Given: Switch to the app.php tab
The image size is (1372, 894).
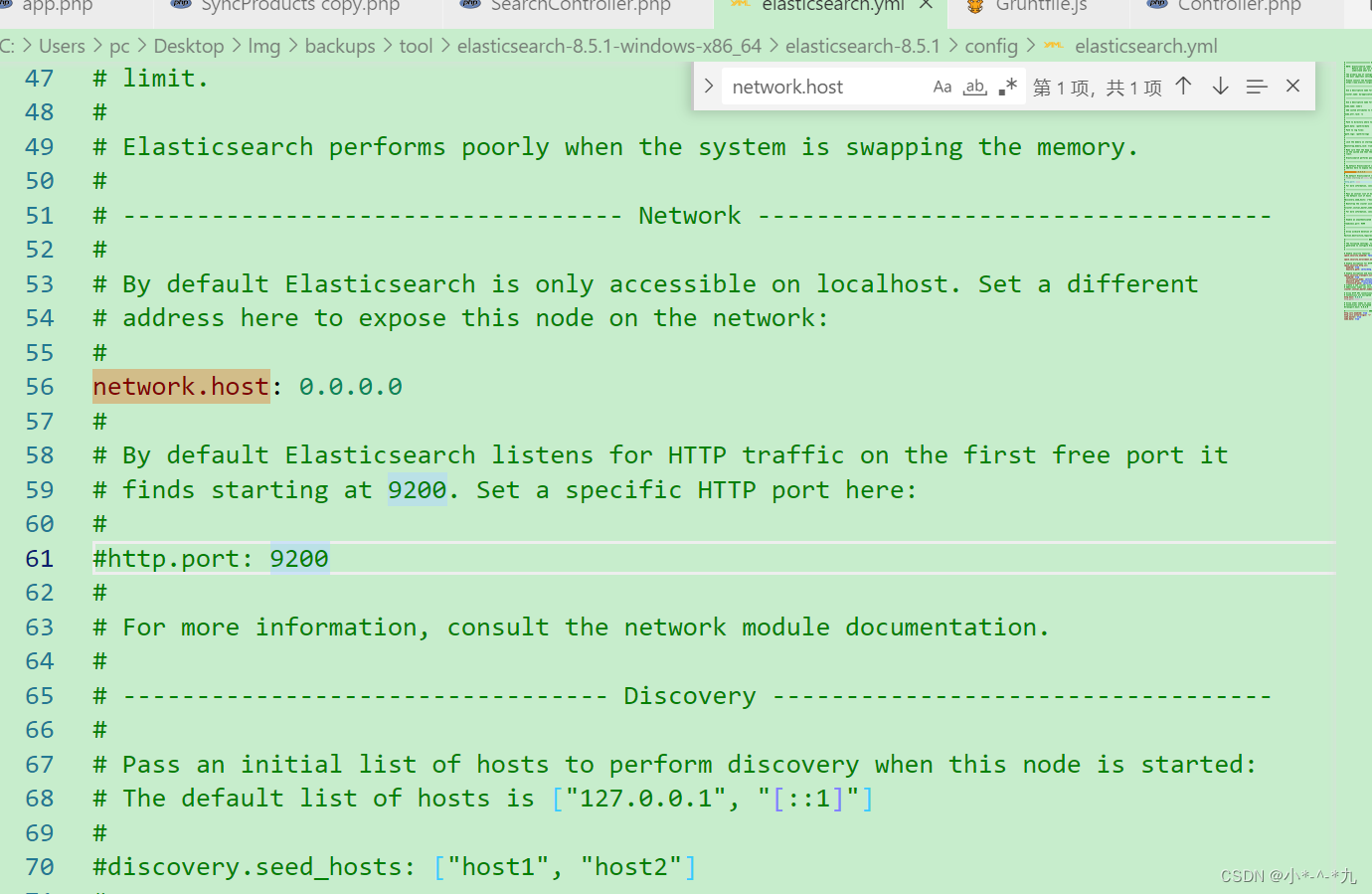Looking at the screenshot, I should pos(57,7).
